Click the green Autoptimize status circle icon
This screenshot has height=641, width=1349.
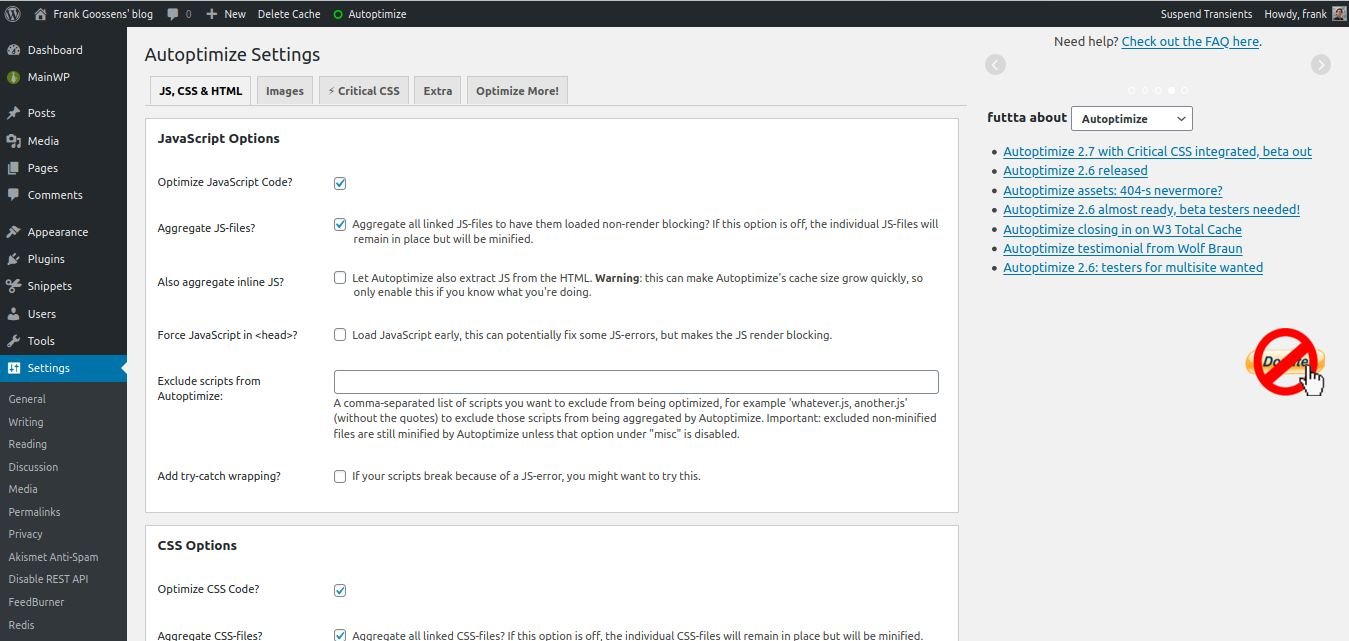pyautogui.click(x=338, y=15)
